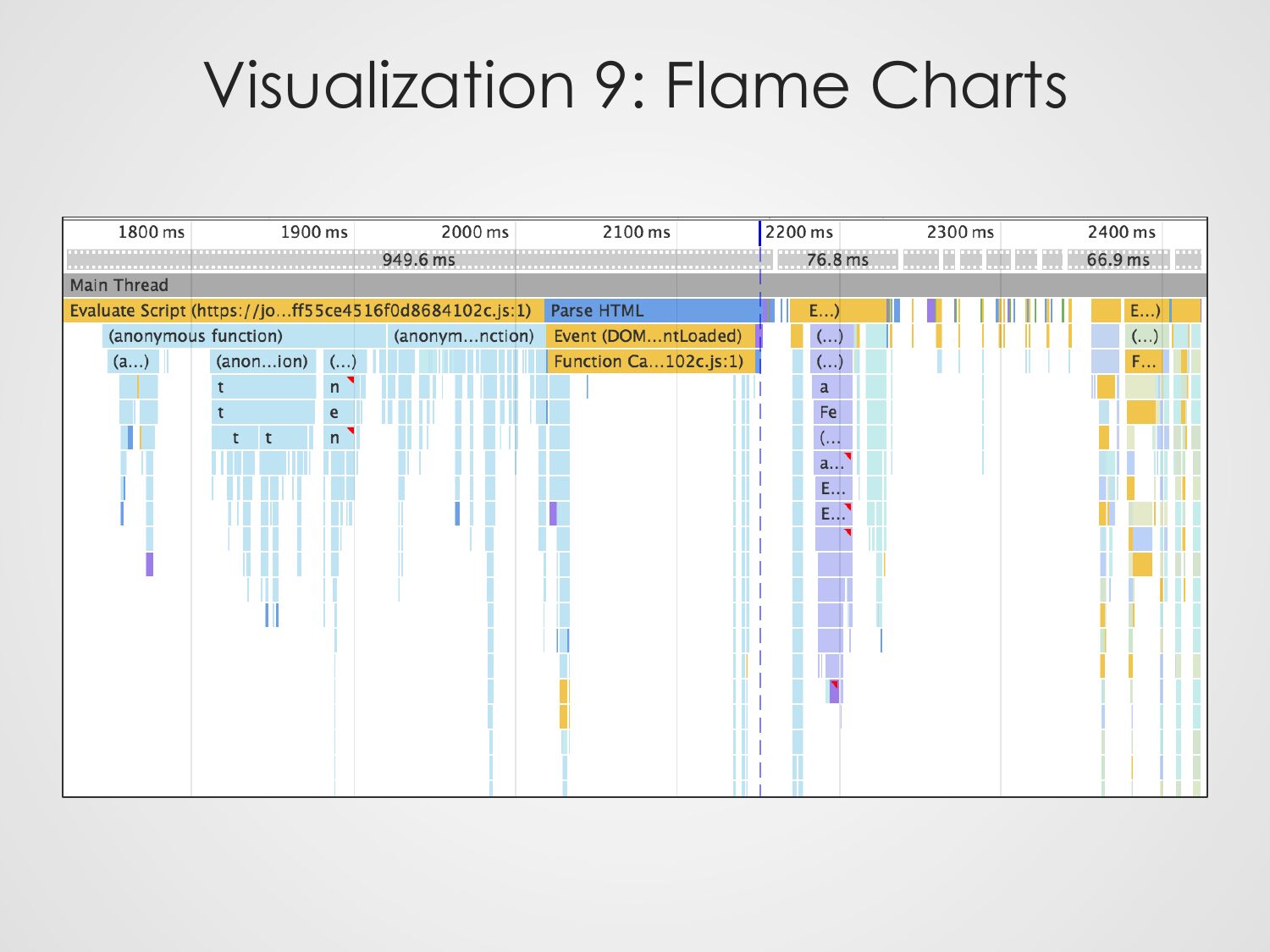1270x952 pixels.
Task: Click the truncated (anonym...nction) bar
Action: tap(464, 336)
